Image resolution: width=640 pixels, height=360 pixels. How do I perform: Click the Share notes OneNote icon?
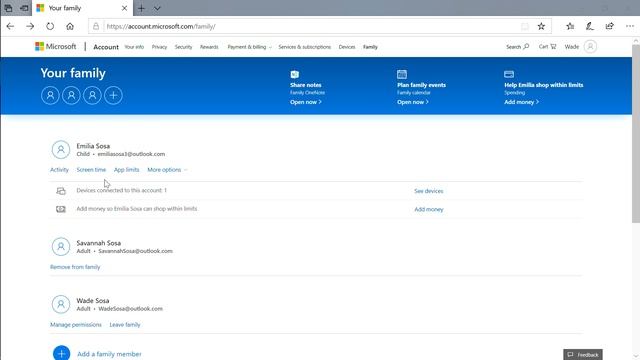(x=295, y=74)
